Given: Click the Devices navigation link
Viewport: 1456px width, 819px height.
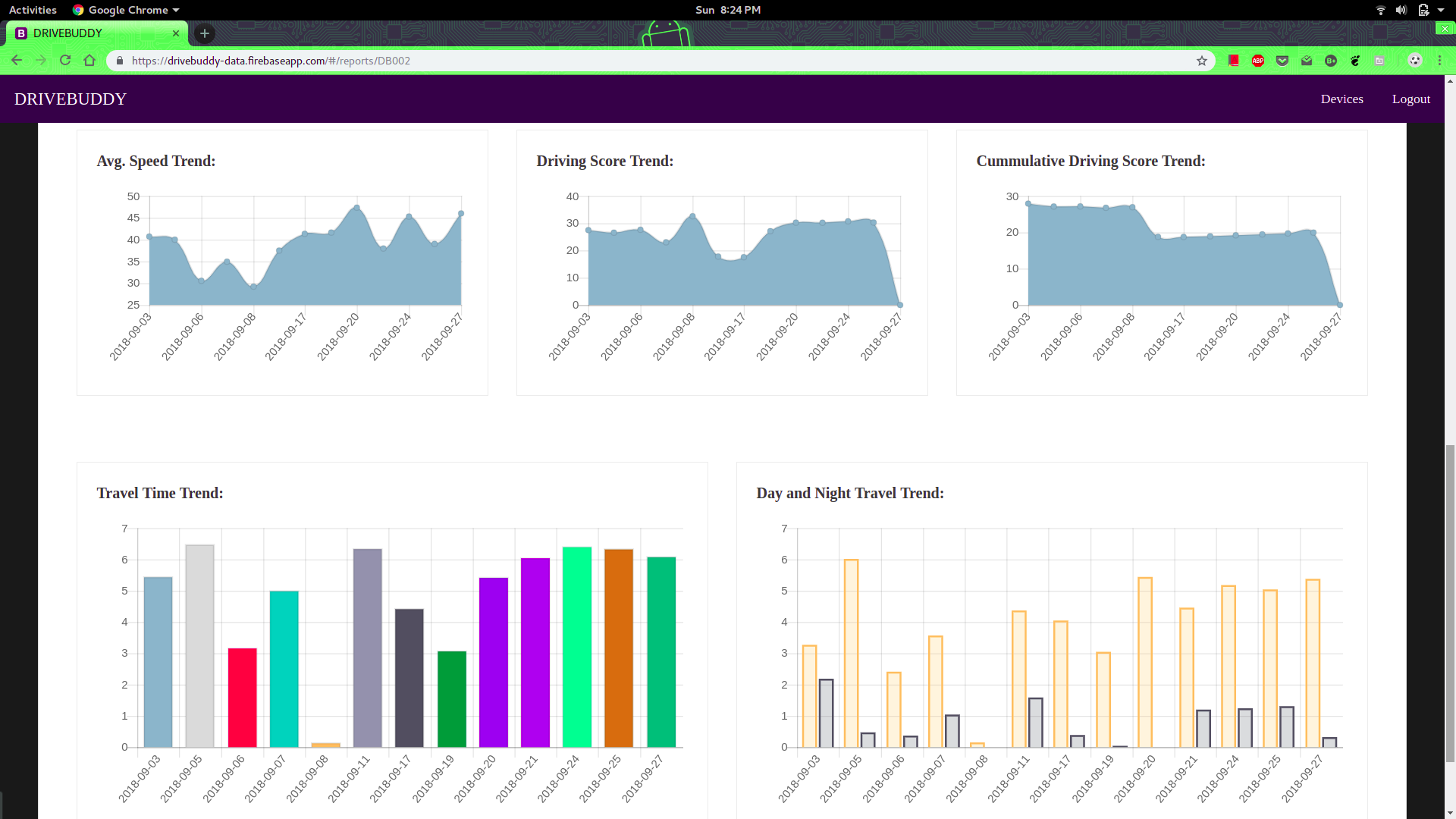Looking at the screenshot, I should tap(1341, 99).
